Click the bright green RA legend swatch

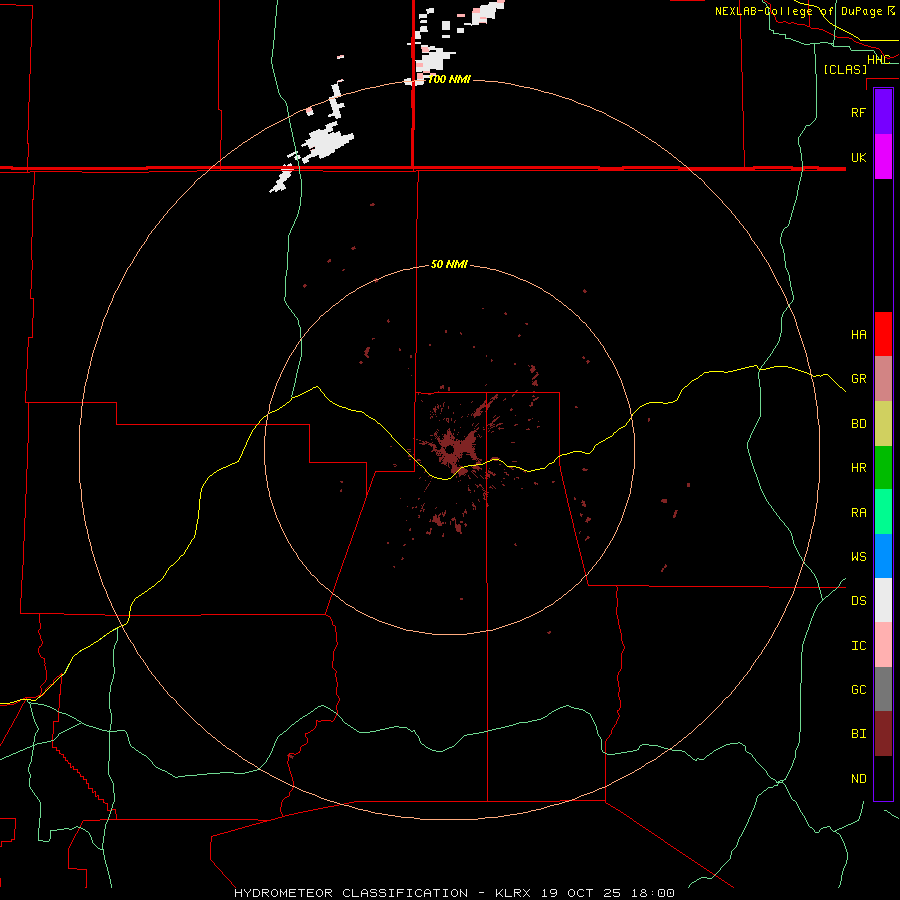coord(883,512)
